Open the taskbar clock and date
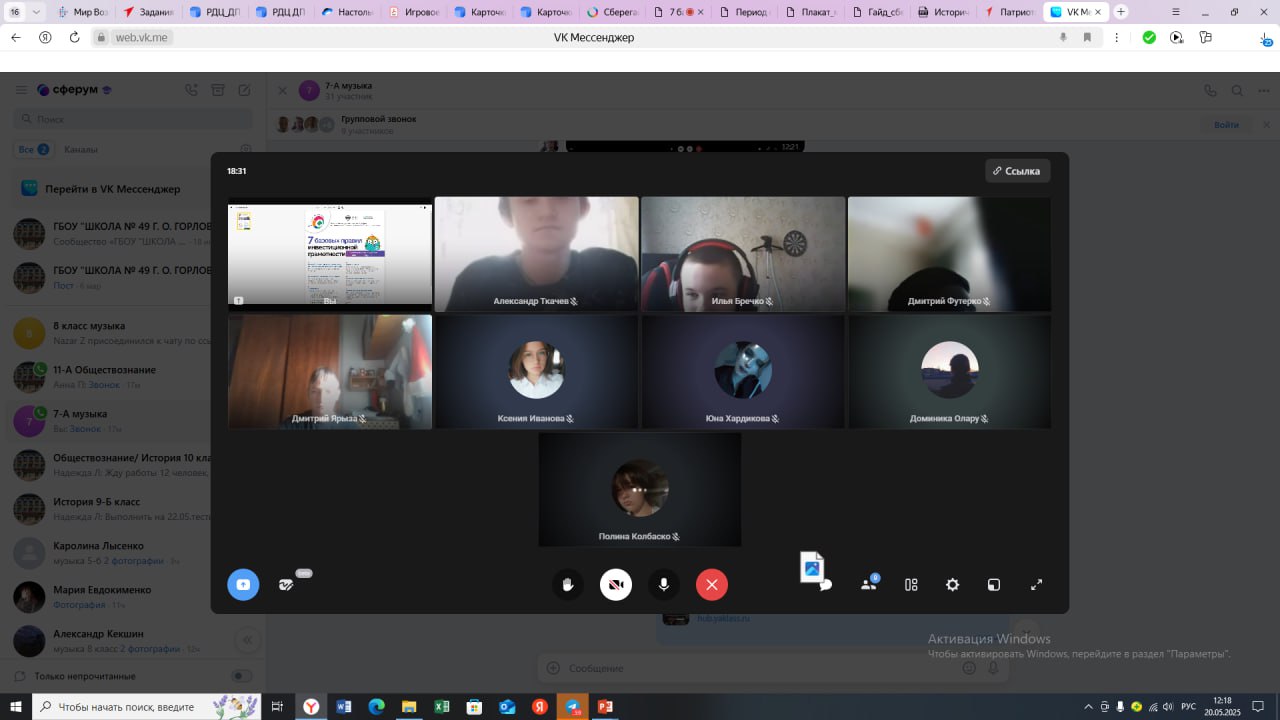 coord(1222,706)
